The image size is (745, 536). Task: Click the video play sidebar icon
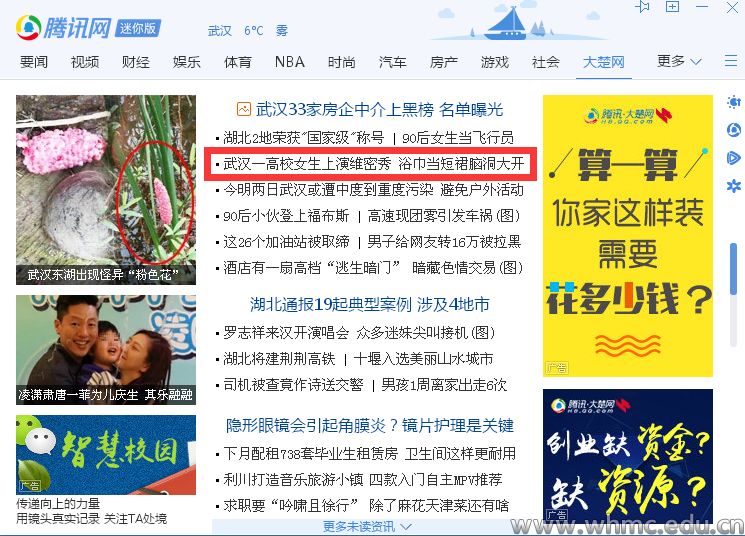coord(734,158)
